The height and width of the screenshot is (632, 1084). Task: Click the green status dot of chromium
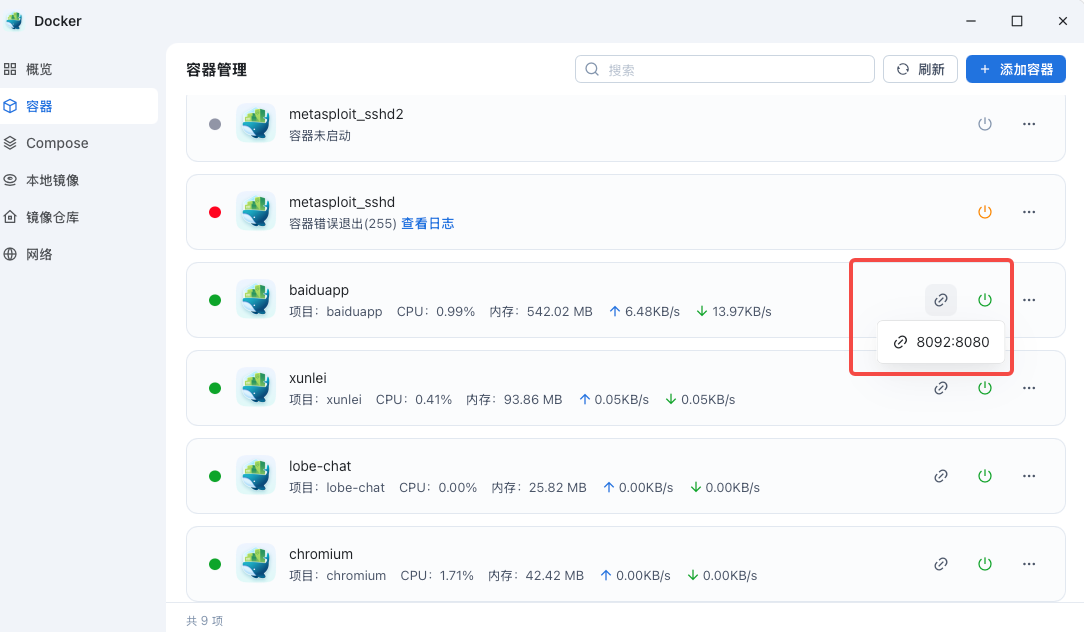215,564
